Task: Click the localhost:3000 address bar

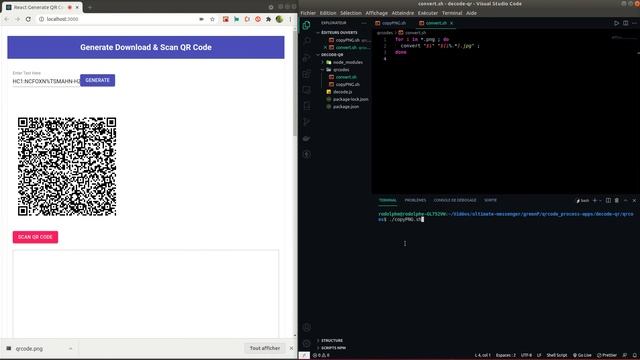Action: (x=118, y=19)
